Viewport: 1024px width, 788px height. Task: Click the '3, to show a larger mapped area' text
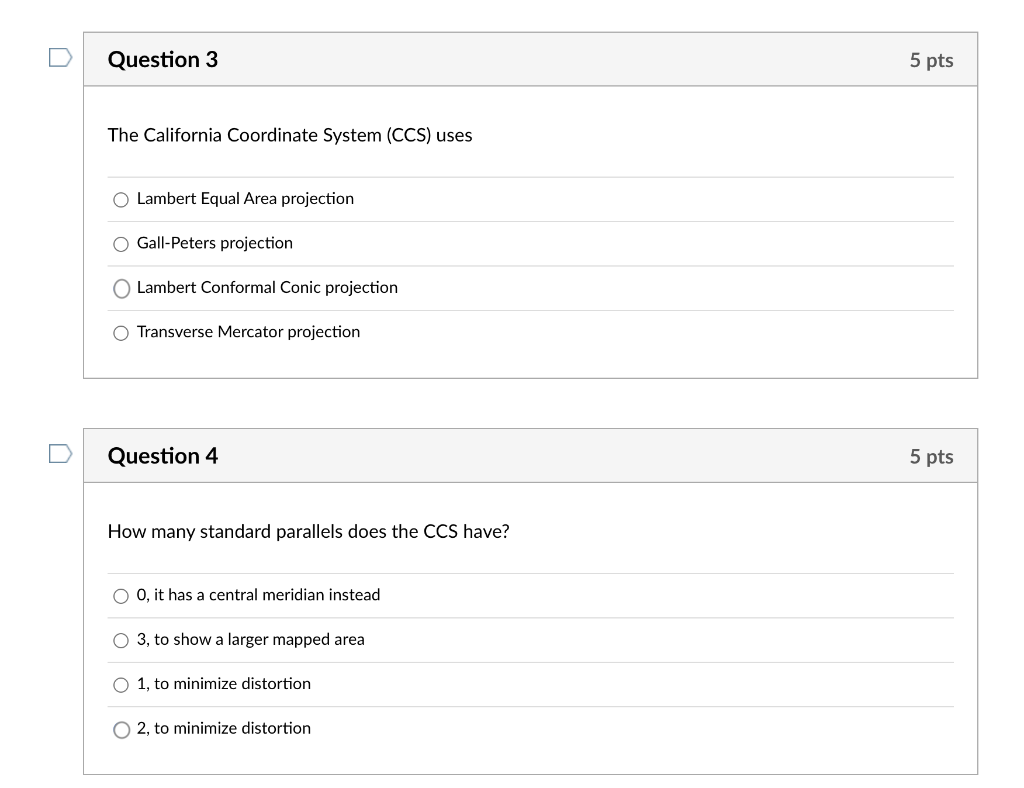click(x=250, y=639)
